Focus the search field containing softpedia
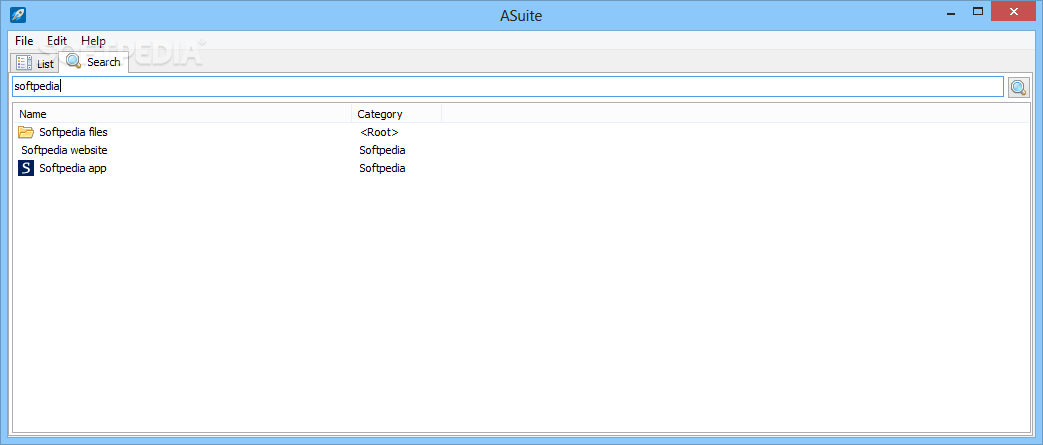Image resolution: width=1043 pixels, height=445 pixels. 508,86
